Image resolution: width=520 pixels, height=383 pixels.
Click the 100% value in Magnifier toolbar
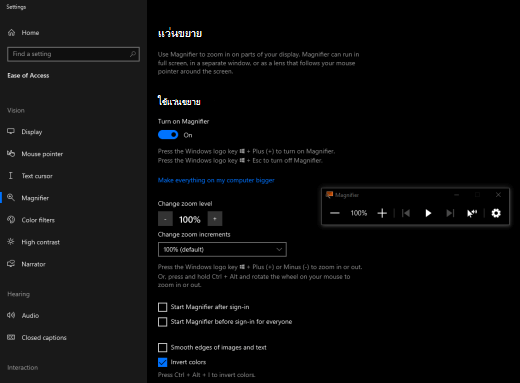[359, 213]
